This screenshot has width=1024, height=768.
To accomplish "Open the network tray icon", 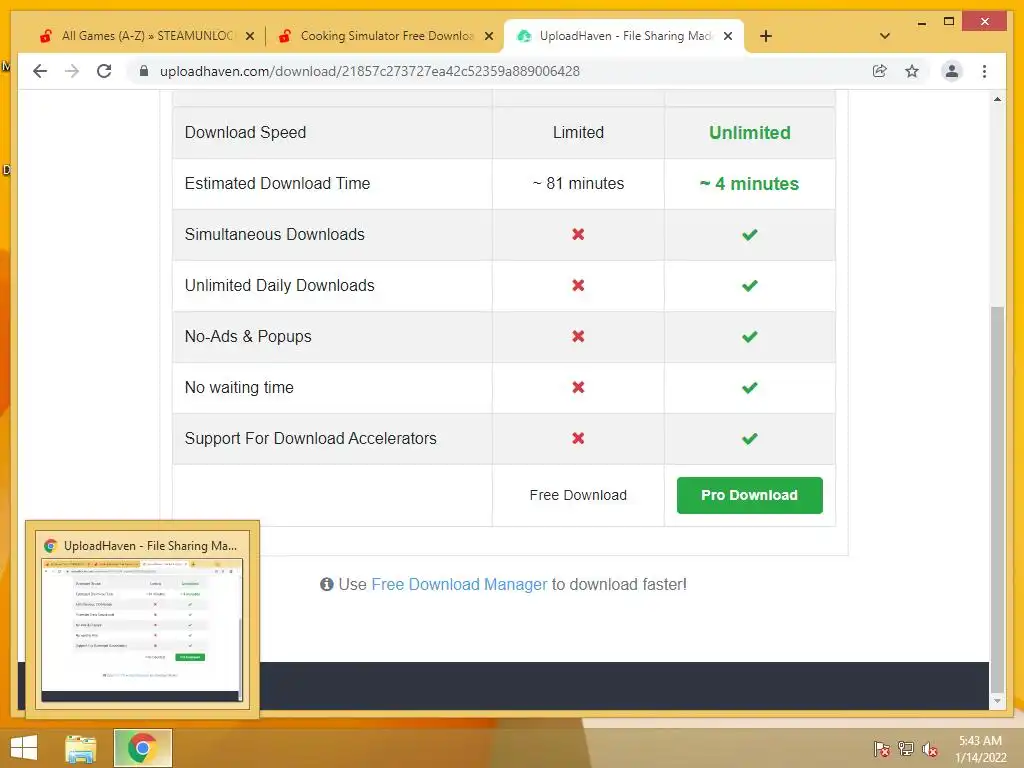I will 905,749.
